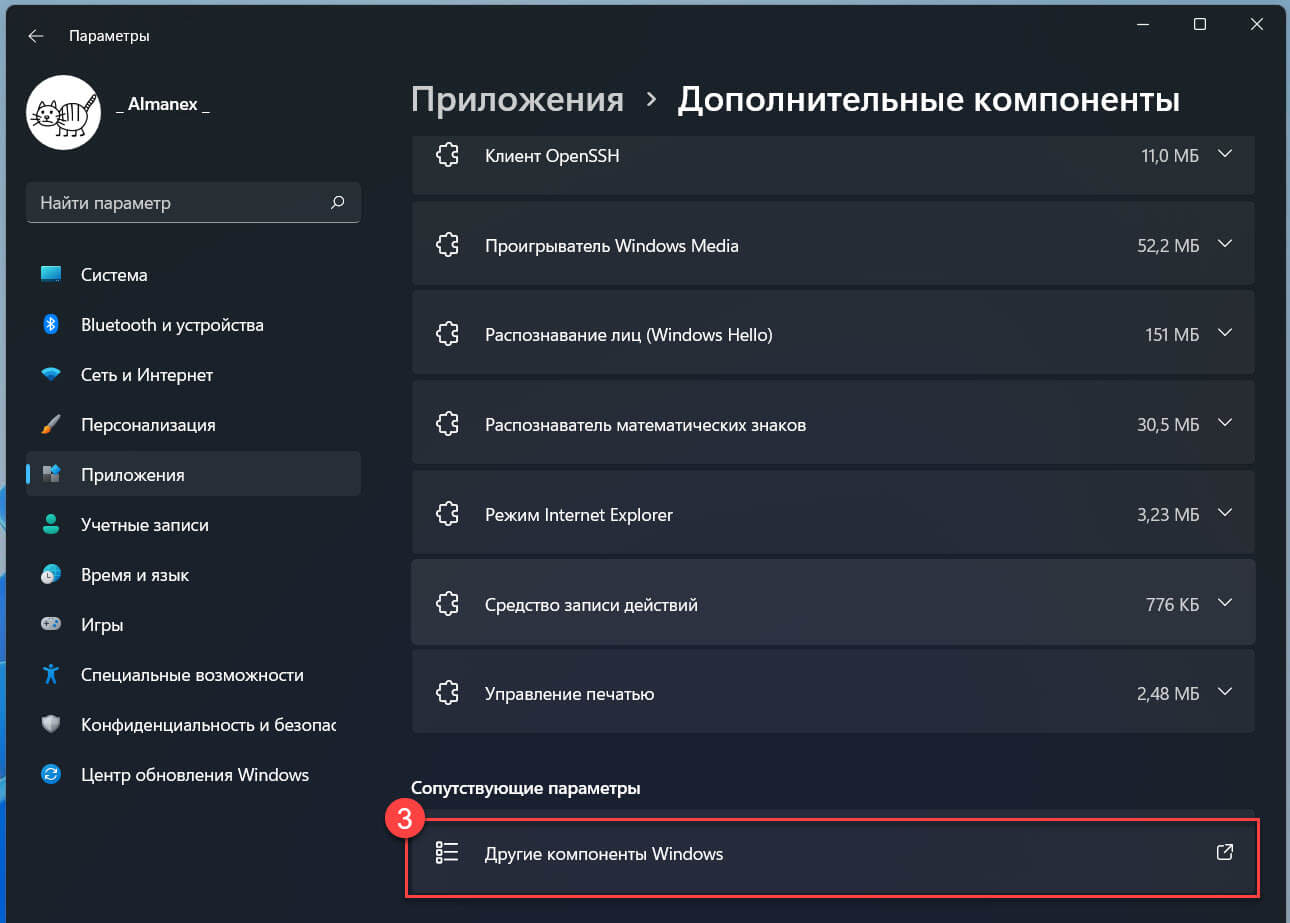
Task: Click the Система monitor icon
Action: click(51, 274)
